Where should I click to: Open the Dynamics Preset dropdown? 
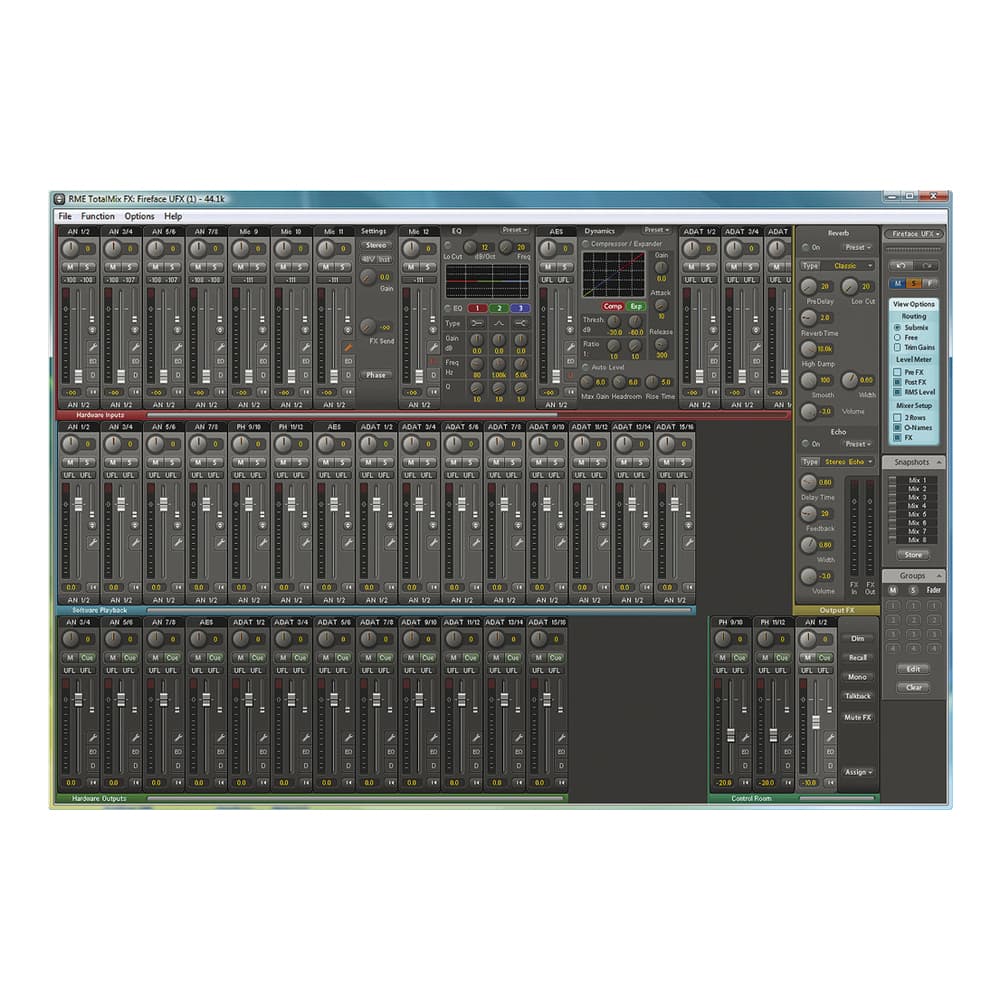point(656,230)
